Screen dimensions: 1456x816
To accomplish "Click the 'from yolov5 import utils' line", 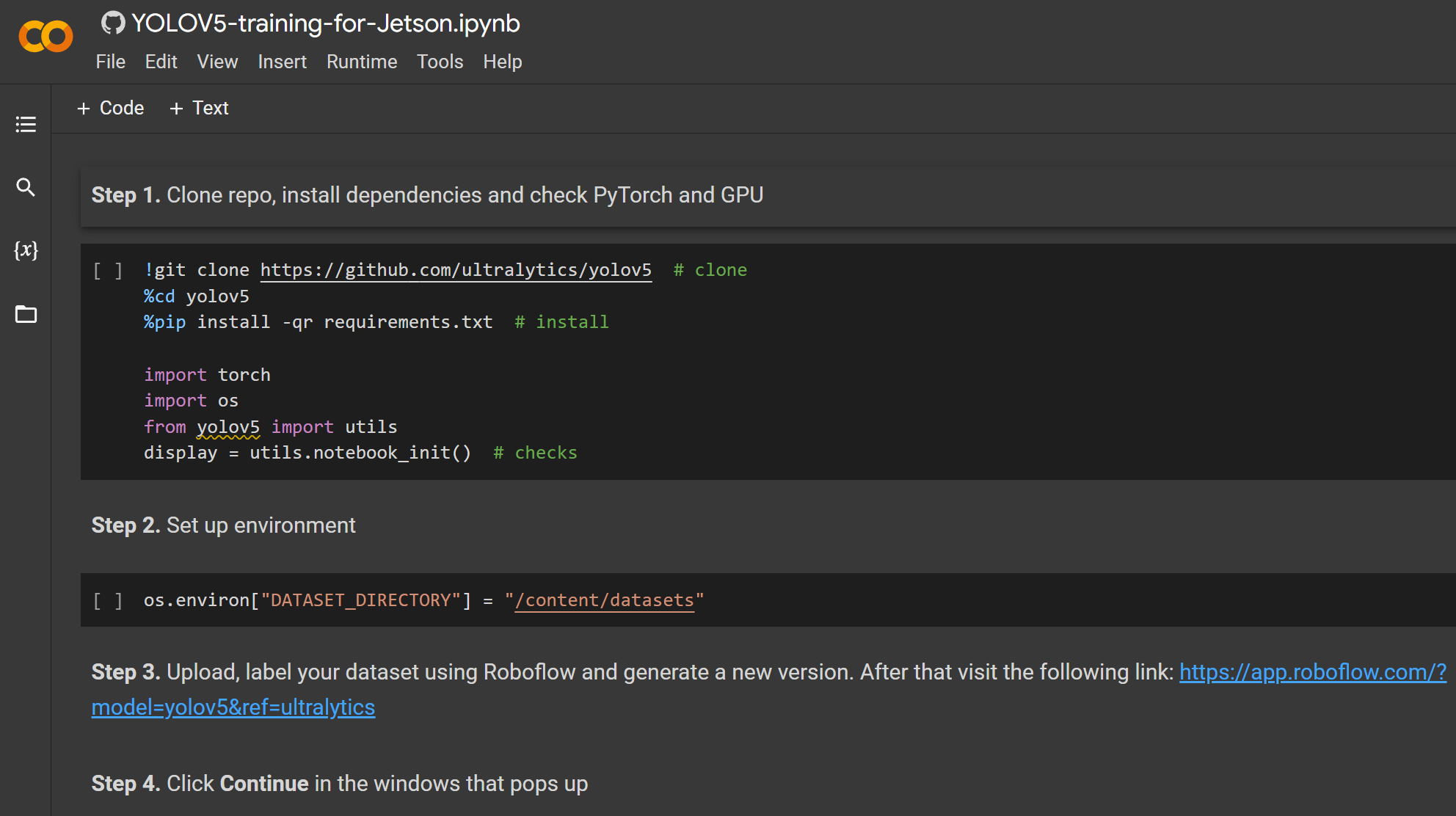I will (x=270, y=427).
